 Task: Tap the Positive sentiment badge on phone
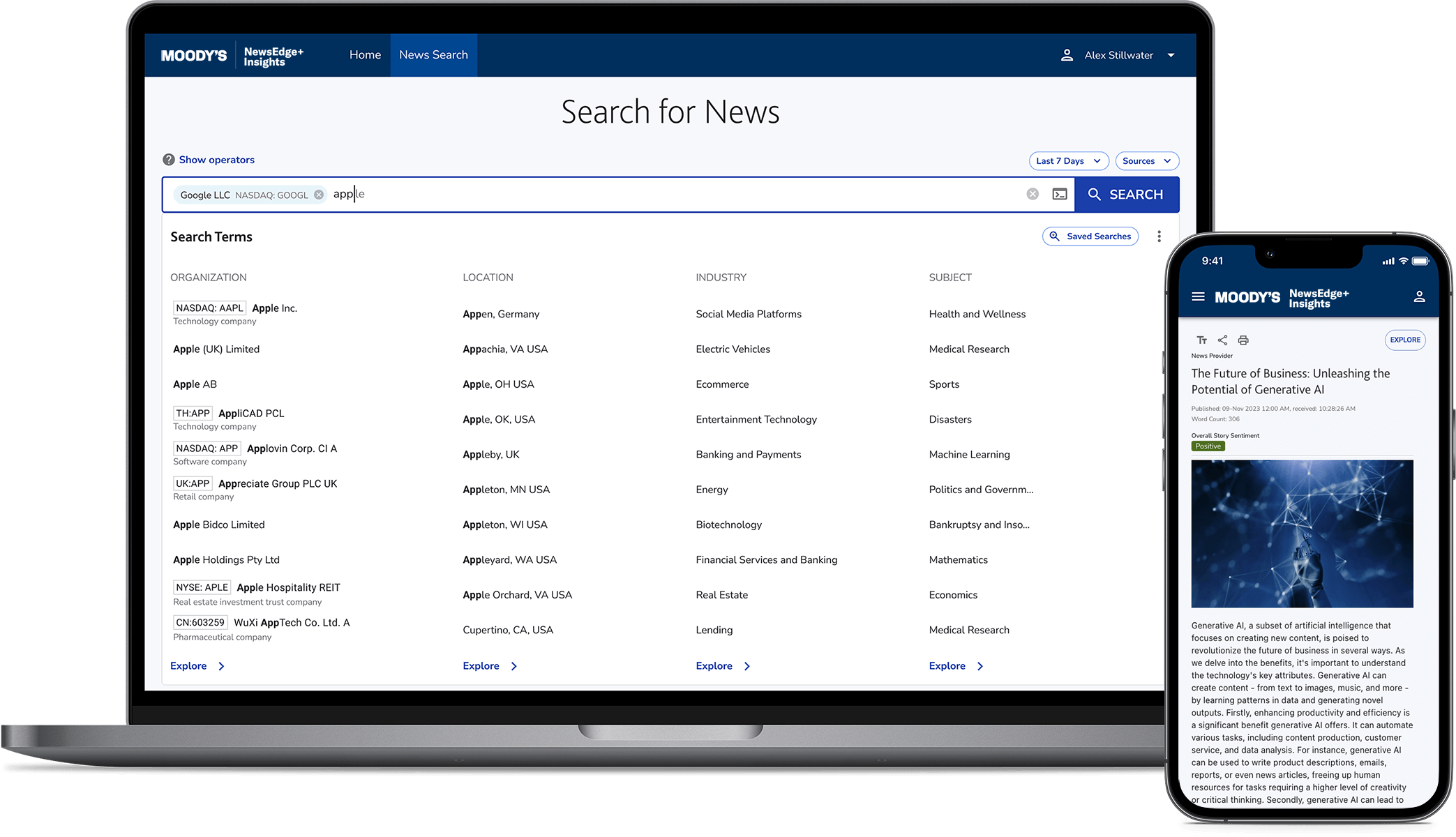pos(1208,446)
